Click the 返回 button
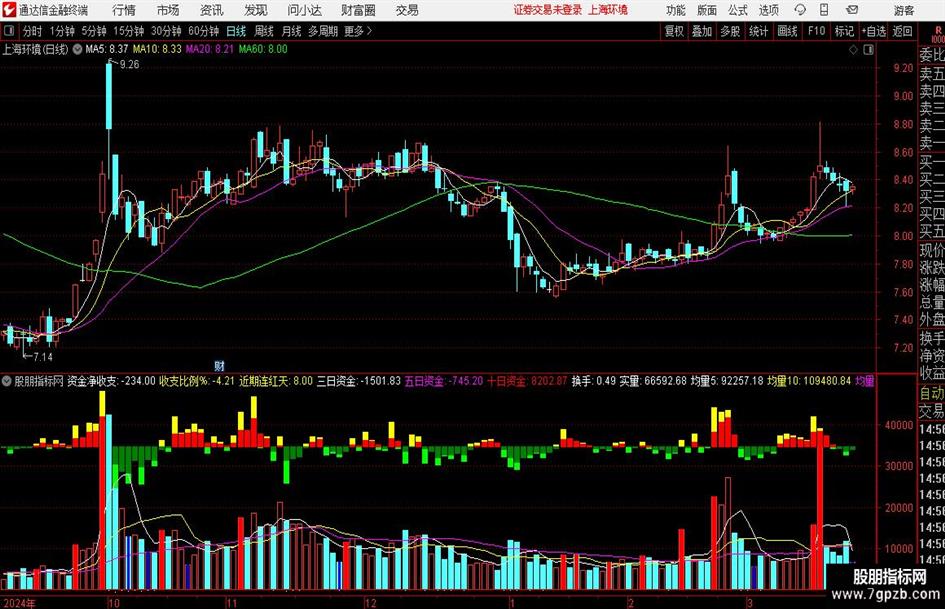This screenshot has height=609, width=945. pos(902,31)
